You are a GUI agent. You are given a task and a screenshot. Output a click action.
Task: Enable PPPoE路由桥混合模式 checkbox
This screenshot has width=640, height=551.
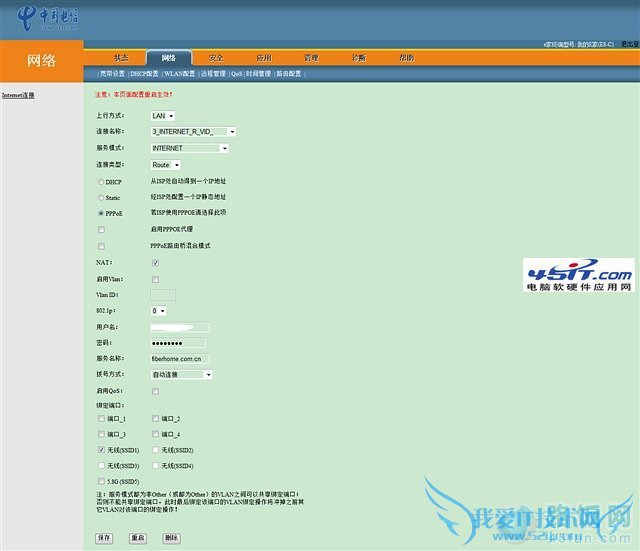click(x=101, y=246)
